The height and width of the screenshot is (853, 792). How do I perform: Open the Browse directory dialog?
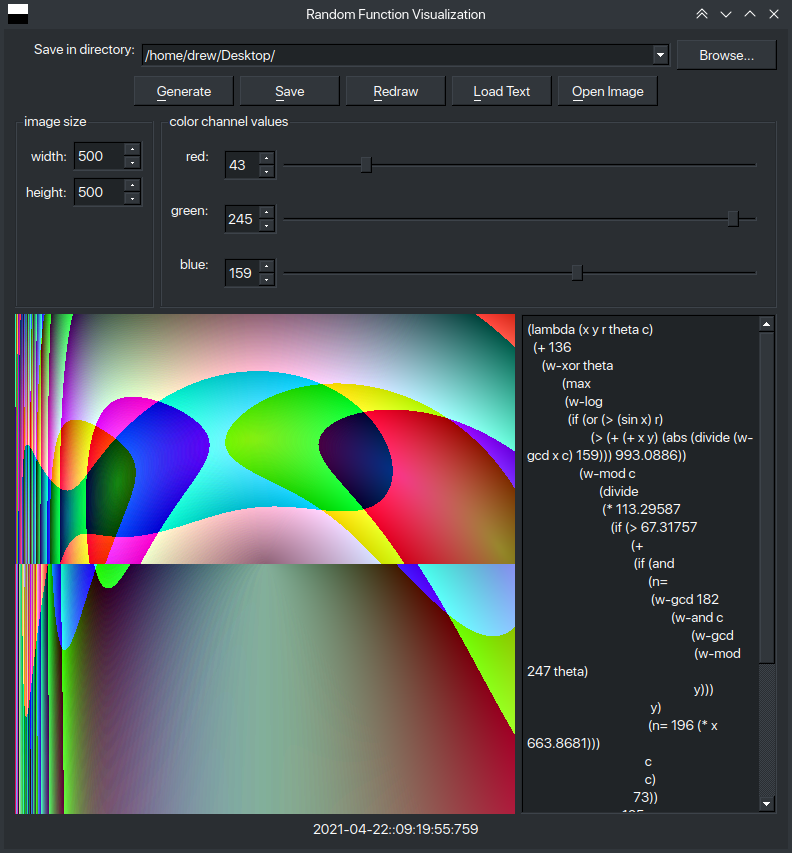pyautogui.click(x=726, y=55)
